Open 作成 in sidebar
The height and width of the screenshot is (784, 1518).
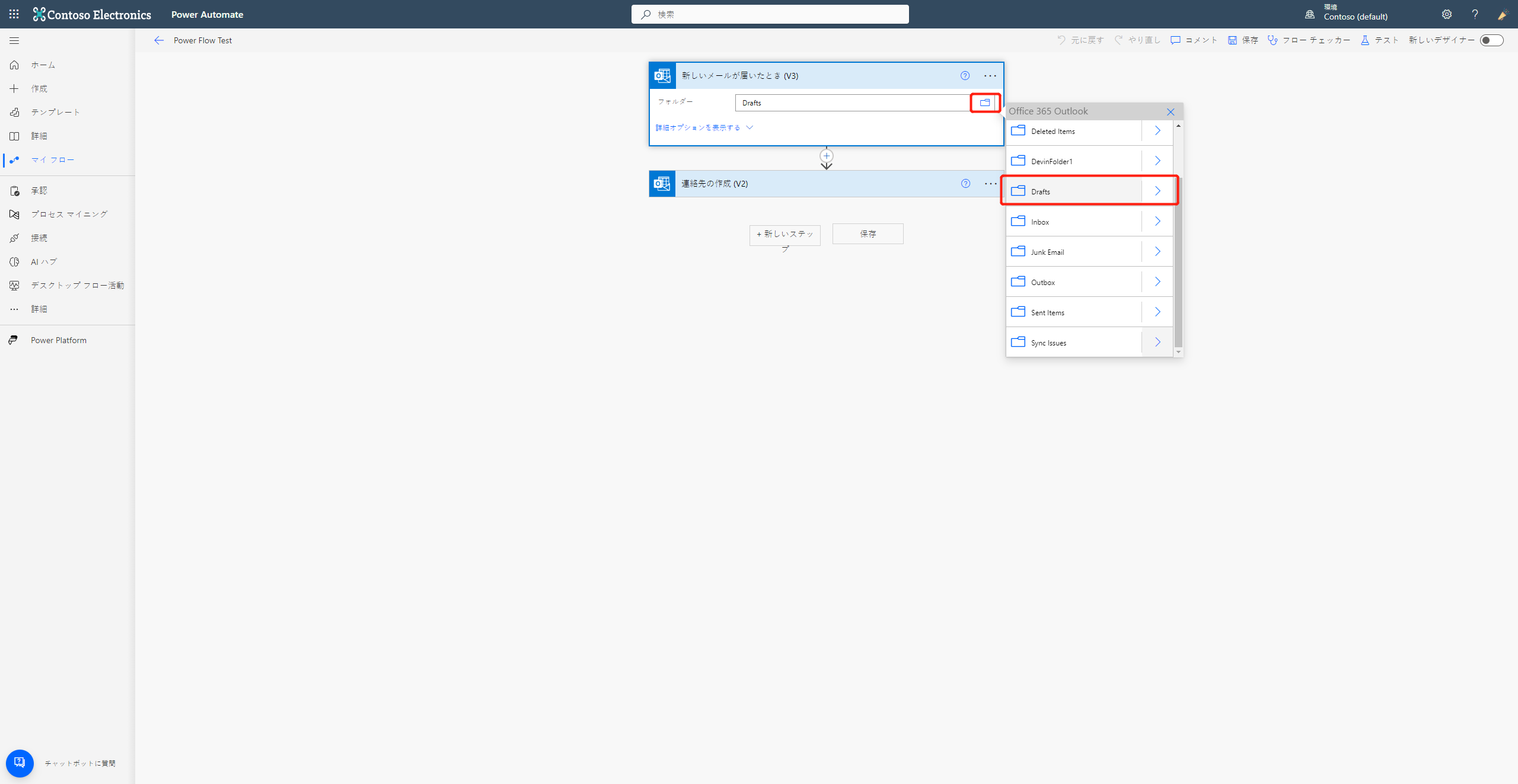68,89
